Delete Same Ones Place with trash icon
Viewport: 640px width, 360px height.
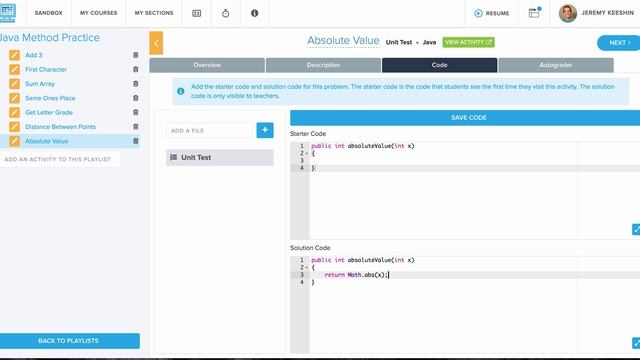pyautogui.click(x=136, y=98)
